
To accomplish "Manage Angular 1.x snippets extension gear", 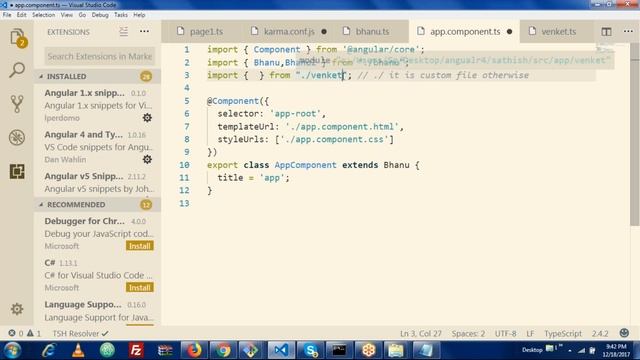I will 147,118.
